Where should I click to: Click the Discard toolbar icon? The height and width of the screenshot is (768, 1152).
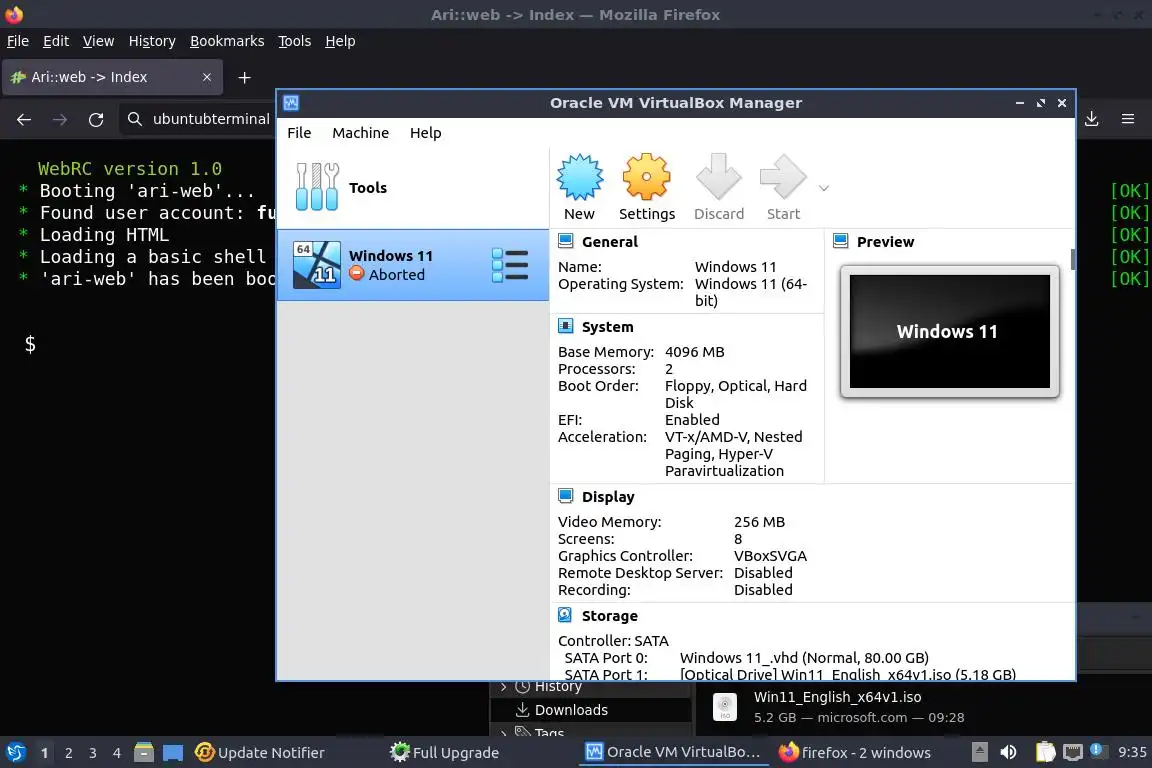point(719,176)
